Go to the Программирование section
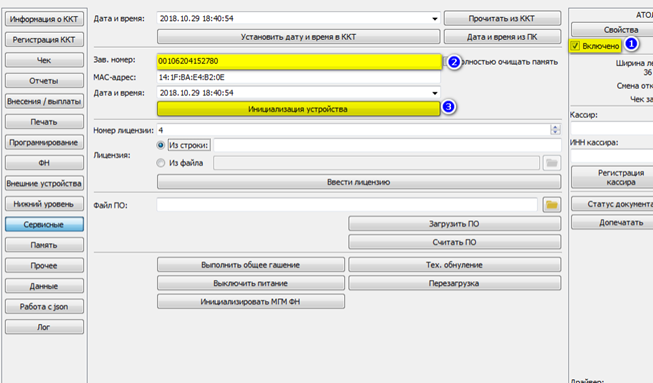 (x=44, y=142)
